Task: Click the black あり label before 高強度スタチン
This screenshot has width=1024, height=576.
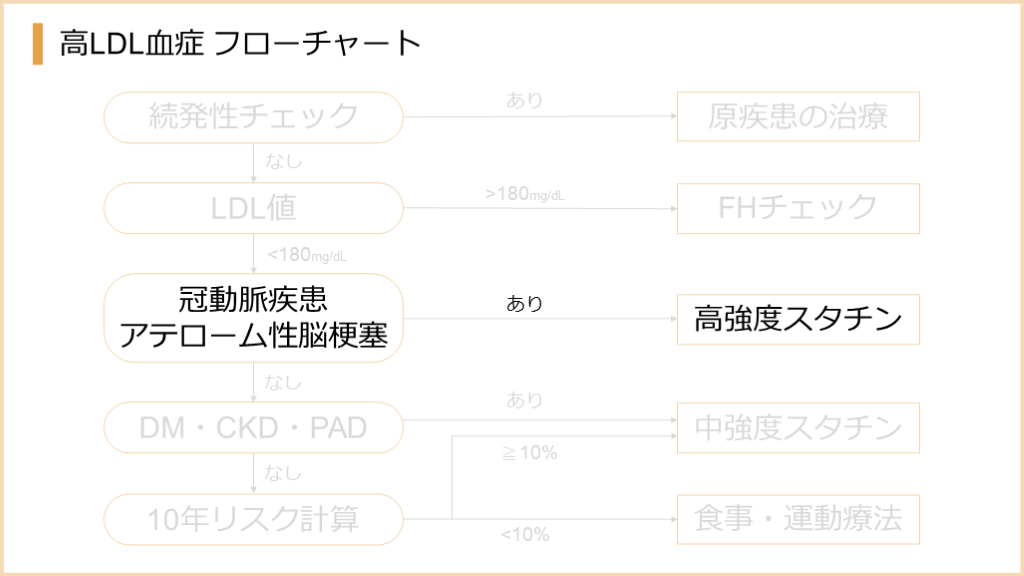Action: click(525, 304)
